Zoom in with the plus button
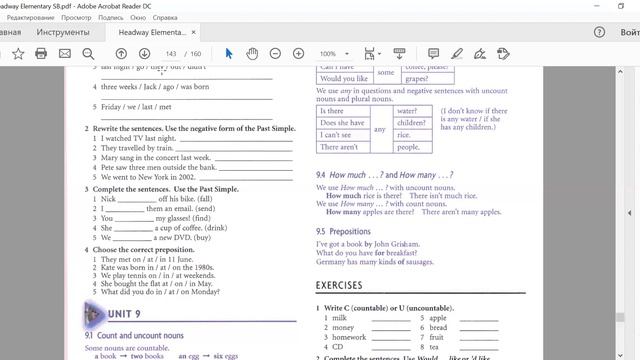The height and width of the screenshot is (360, 640). coord(299,53)
